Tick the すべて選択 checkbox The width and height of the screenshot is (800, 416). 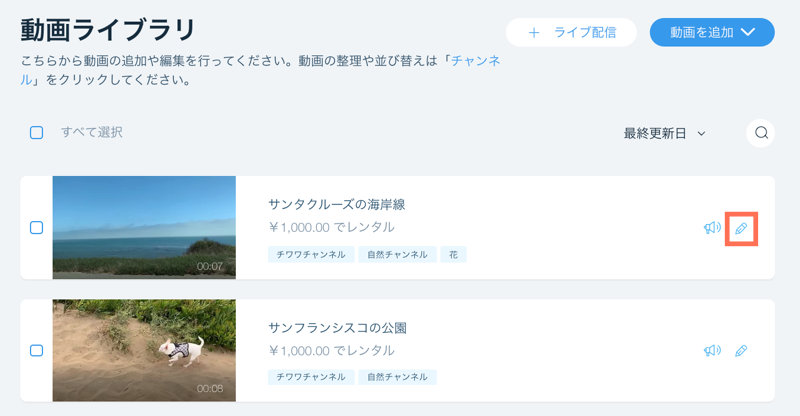(x=36, y=133)
